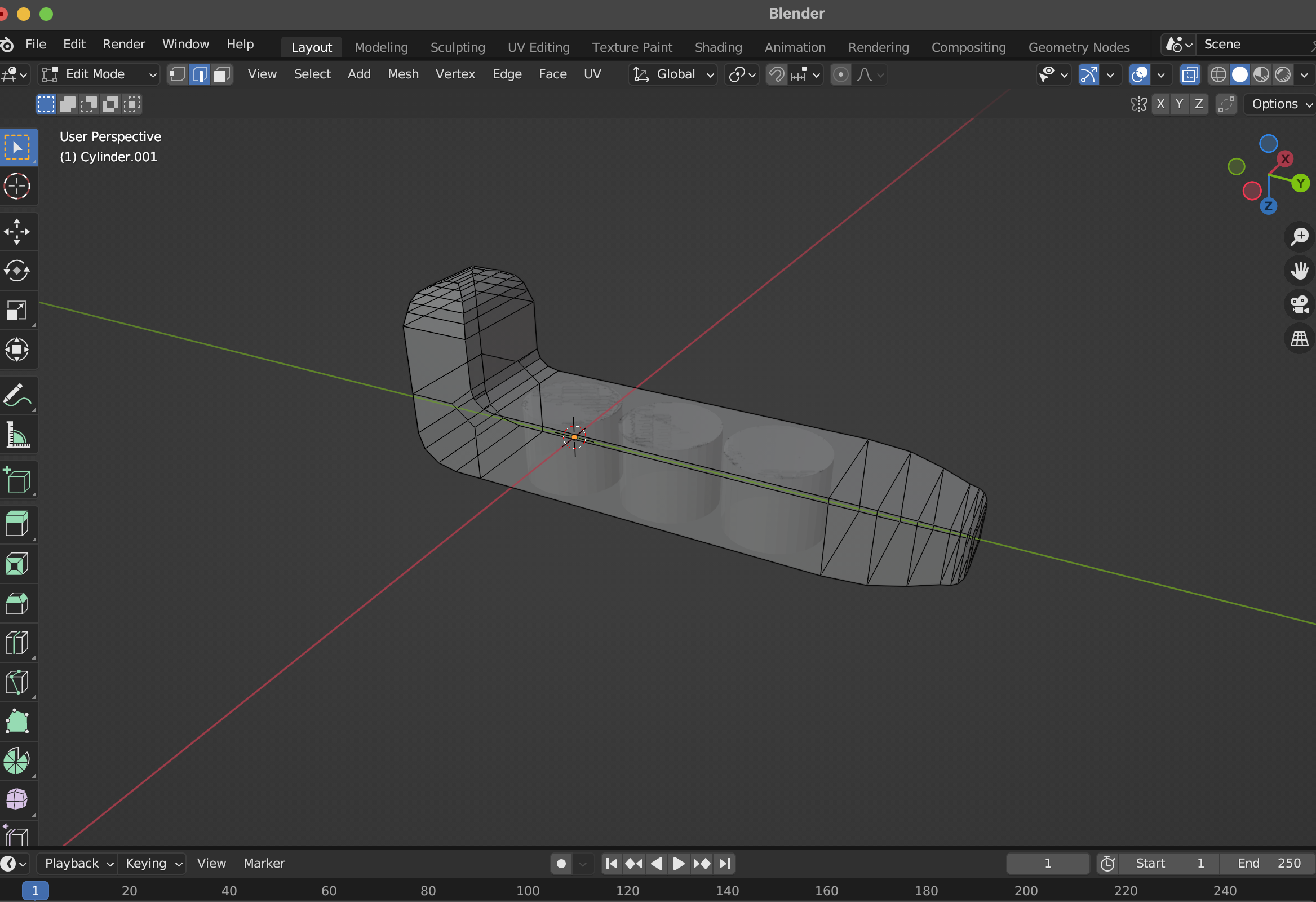
Task: Select the Extrude Region tool
Action: coord(17,524)
